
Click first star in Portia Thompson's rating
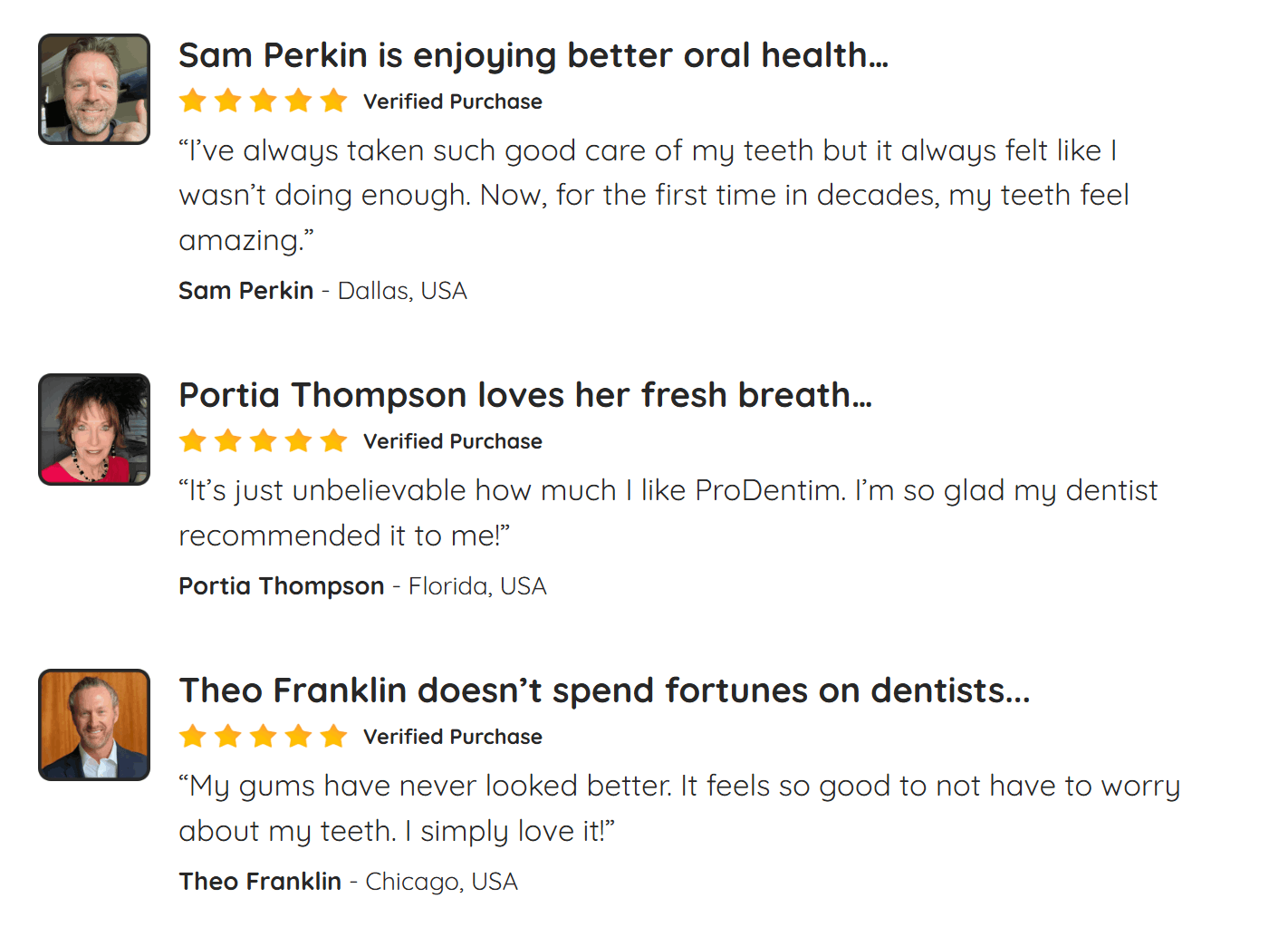click(193, 441)
